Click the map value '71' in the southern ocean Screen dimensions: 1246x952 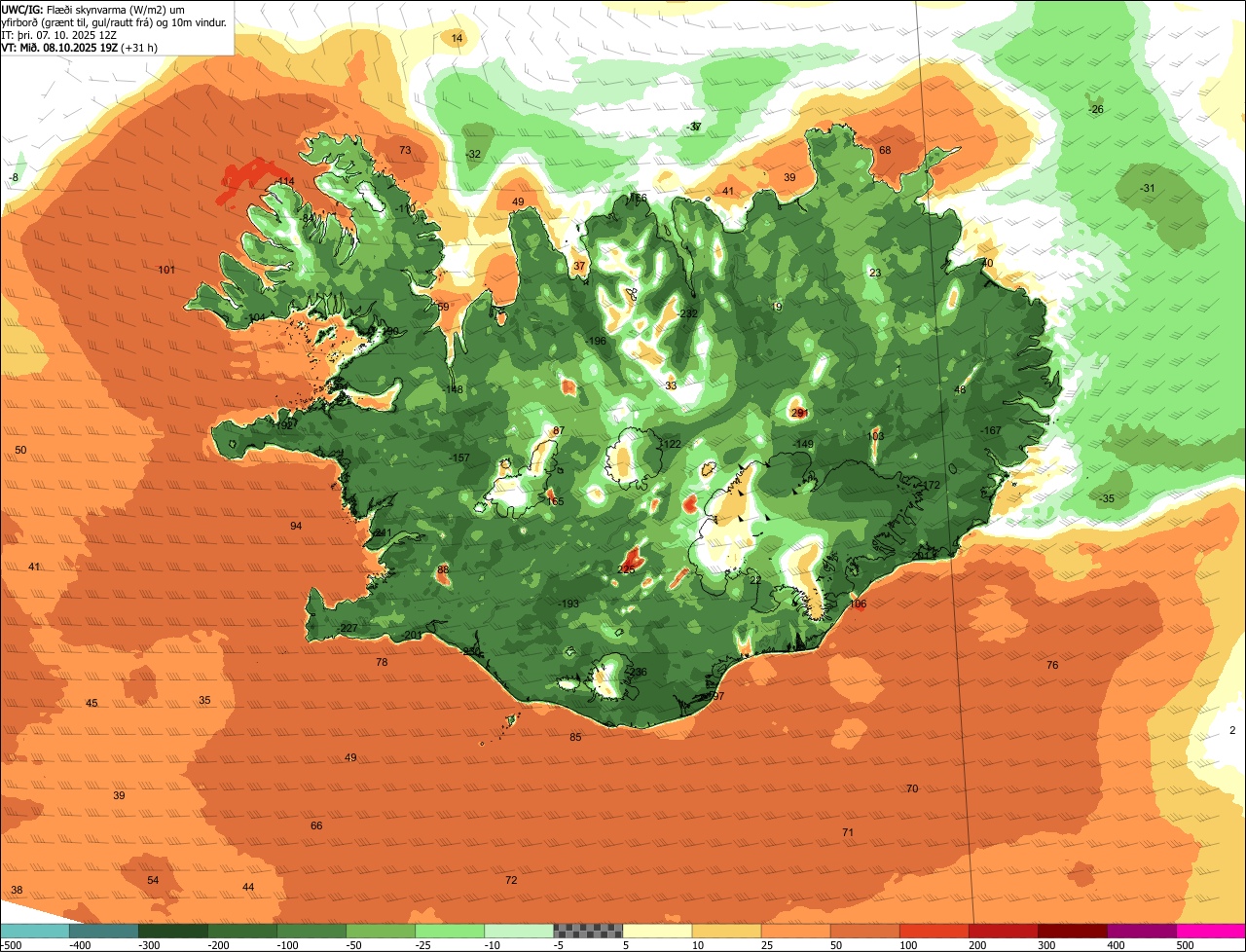click(848, 832)
